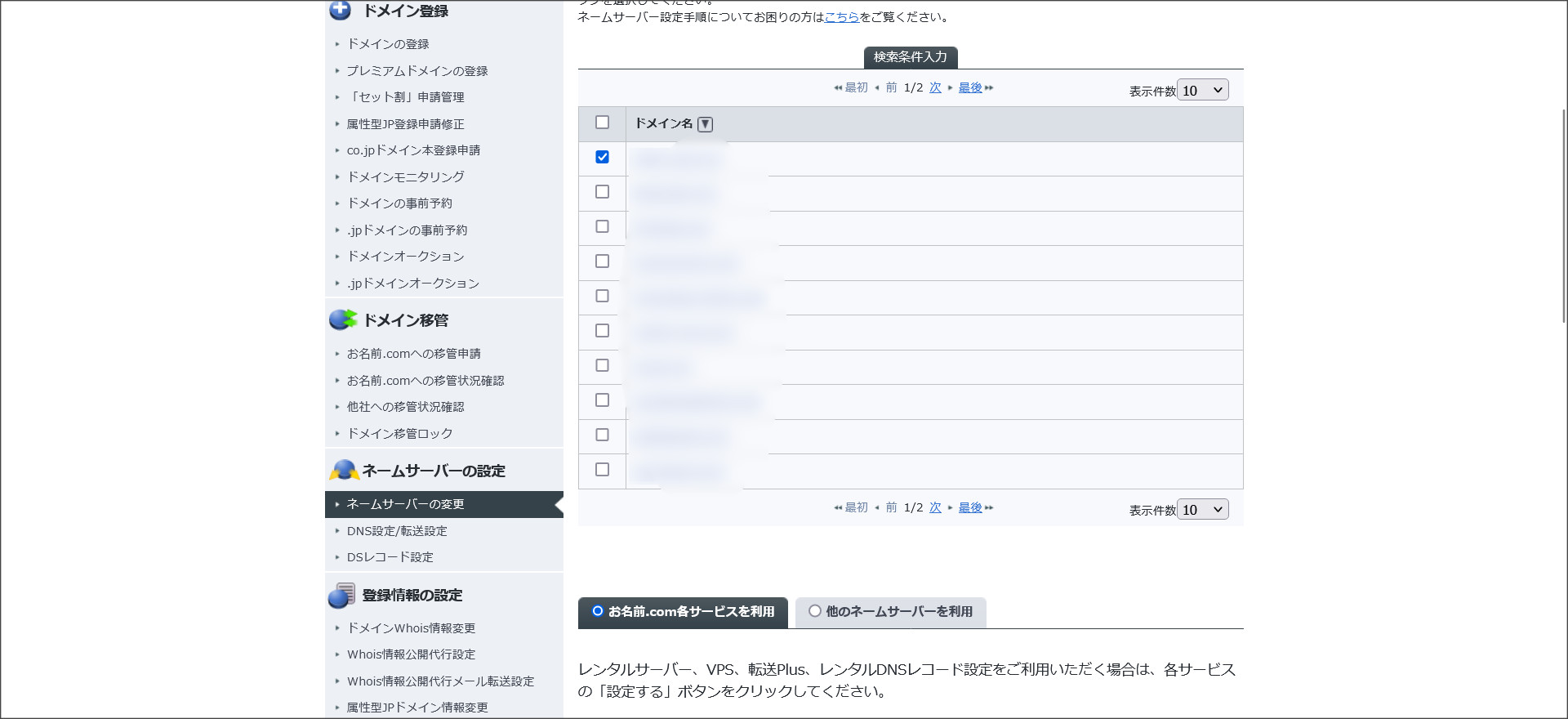
Task: Click the ドメイン登録 plus icon
Action: click(x=340, y=10)
